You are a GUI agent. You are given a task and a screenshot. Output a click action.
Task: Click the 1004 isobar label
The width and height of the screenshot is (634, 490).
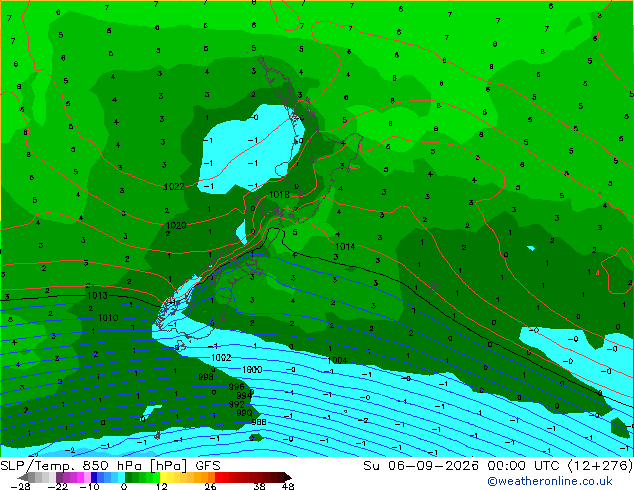pyautogui.click(x=337, y=360)
